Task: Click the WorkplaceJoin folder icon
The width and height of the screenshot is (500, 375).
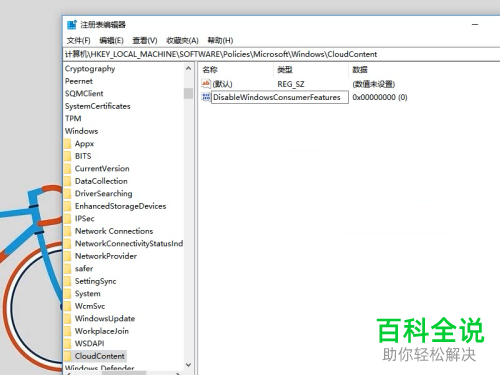Action: [68, 331]
